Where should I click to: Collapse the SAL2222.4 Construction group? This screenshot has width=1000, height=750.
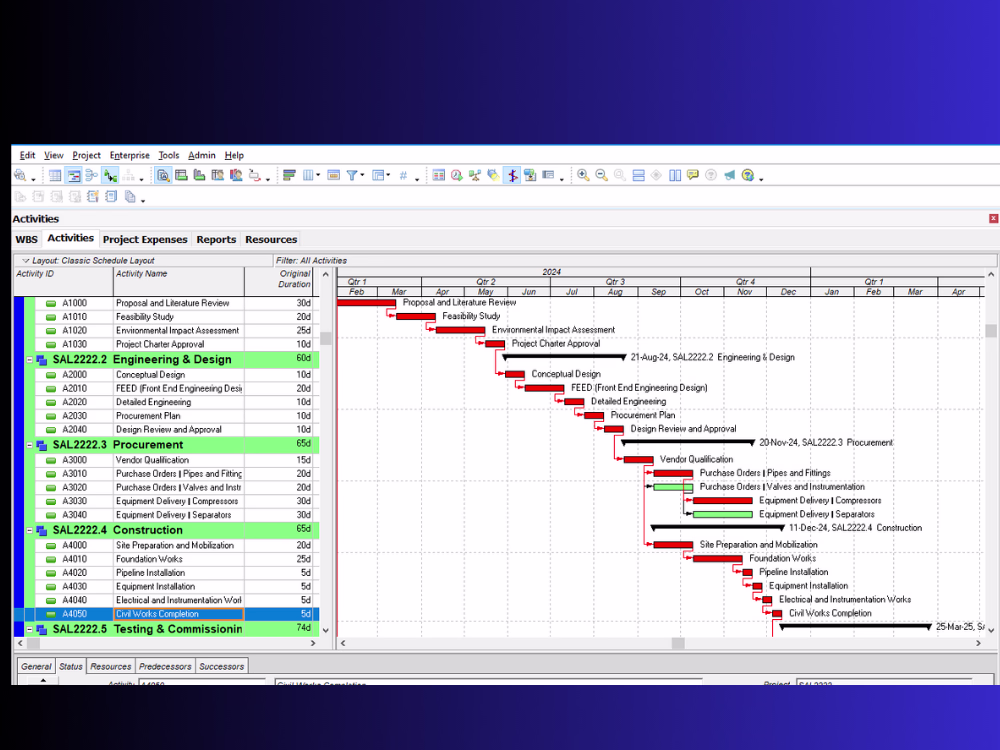29,530
